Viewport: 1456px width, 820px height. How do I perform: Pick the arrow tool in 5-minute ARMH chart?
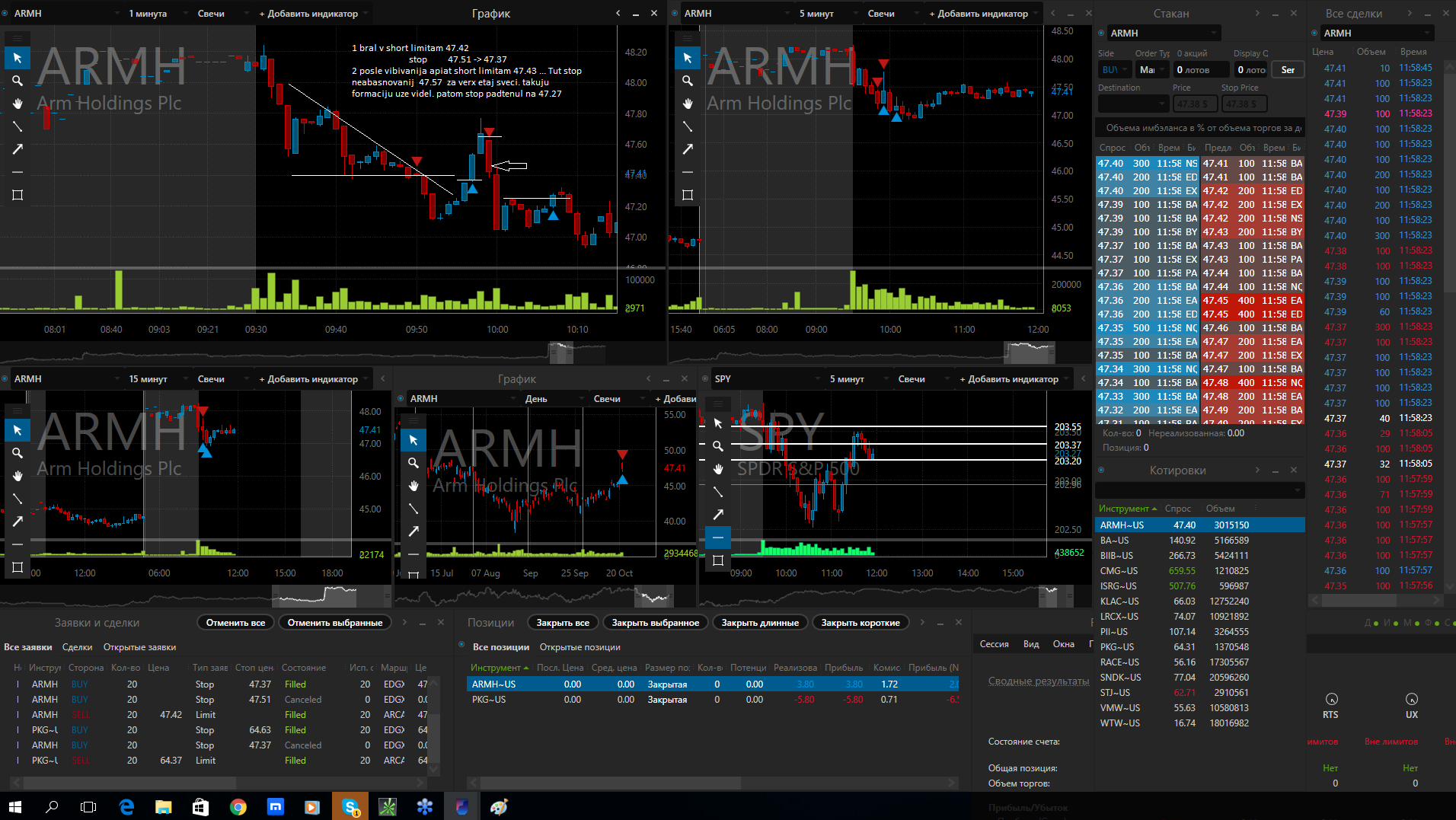687,149
